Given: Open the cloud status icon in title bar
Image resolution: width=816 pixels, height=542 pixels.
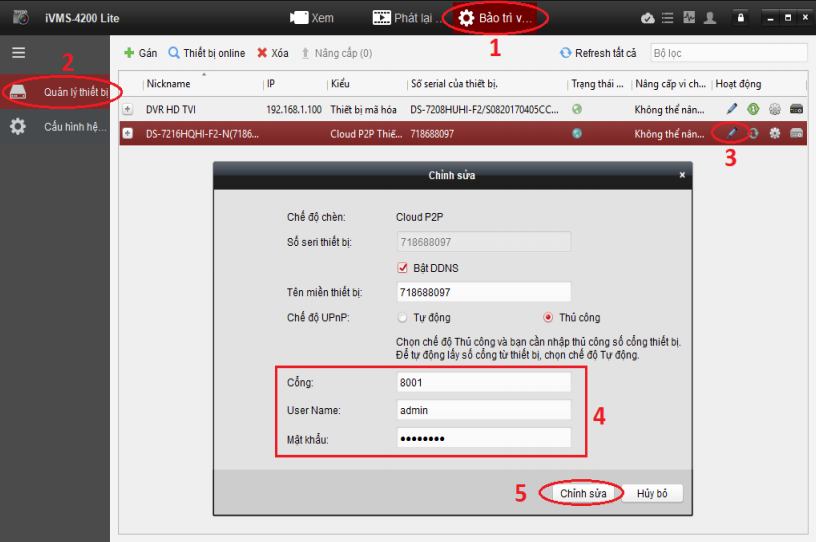Looking at the screenshot, I should [647, 18].
